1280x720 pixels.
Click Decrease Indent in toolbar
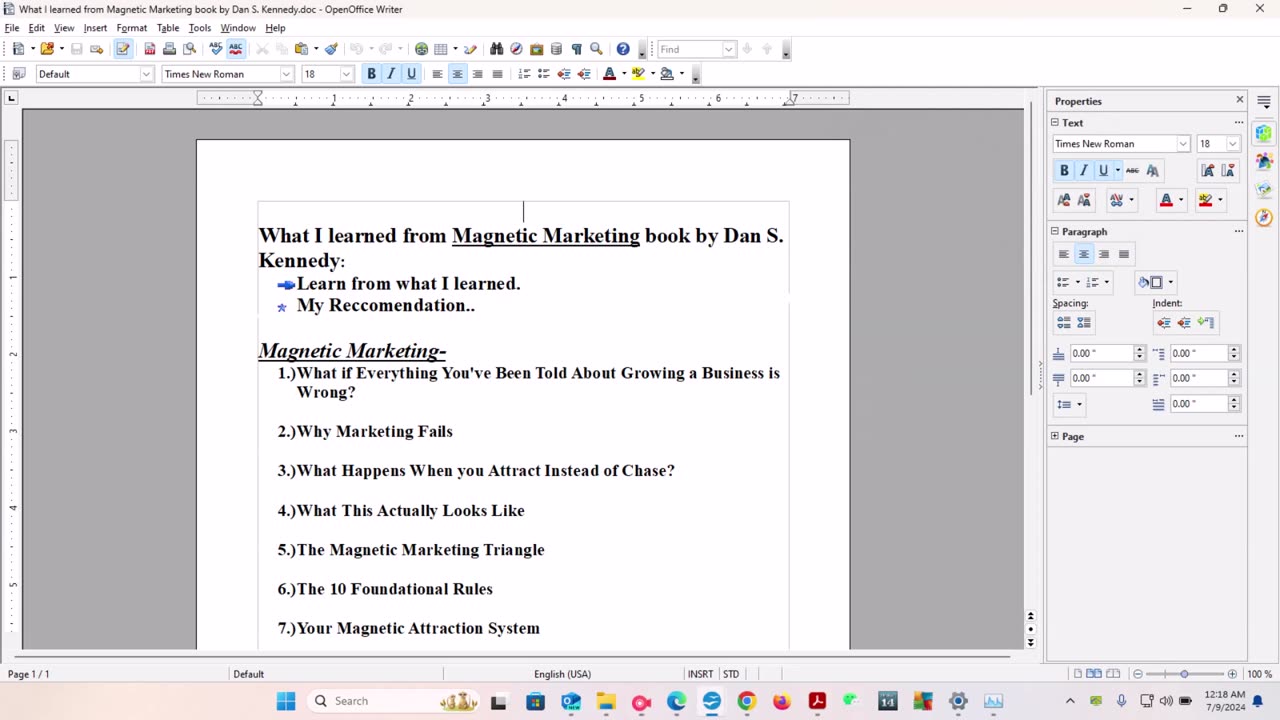tap(564, 73)
